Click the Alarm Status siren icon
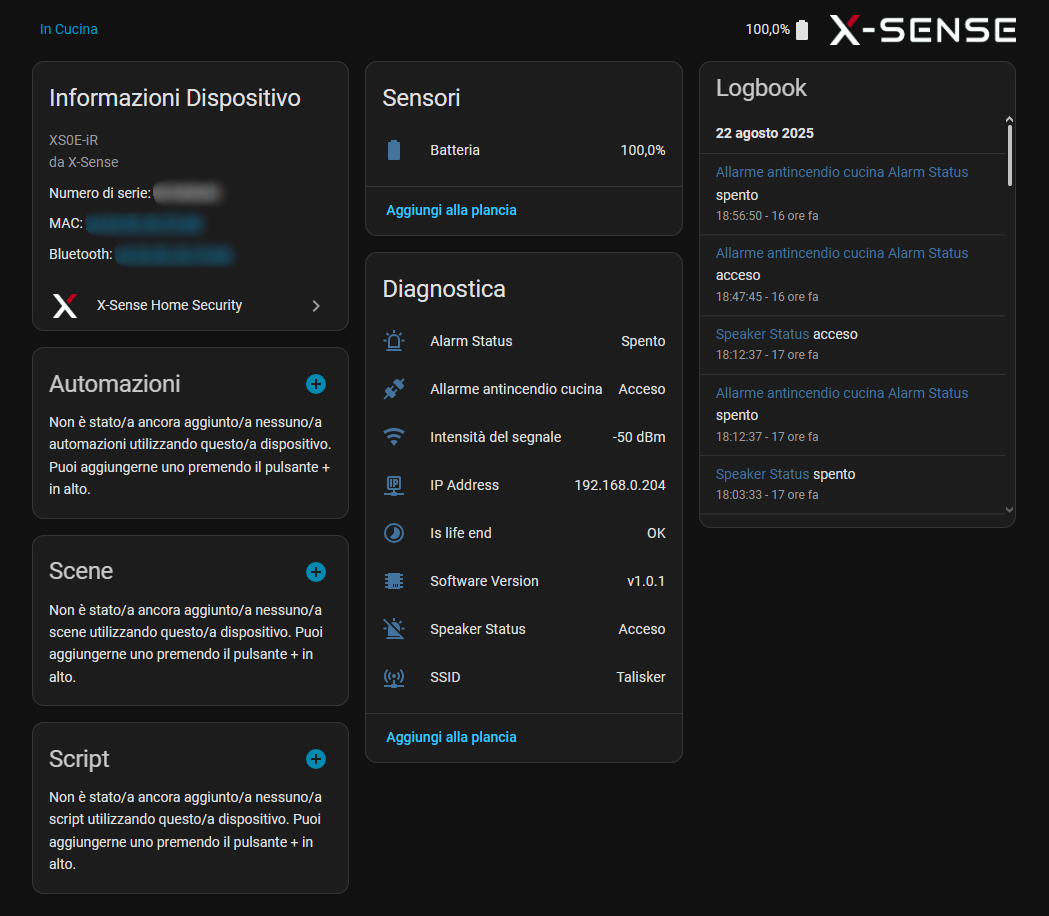Viewport: 1049px width, 916px height. (x=394, y=341)
